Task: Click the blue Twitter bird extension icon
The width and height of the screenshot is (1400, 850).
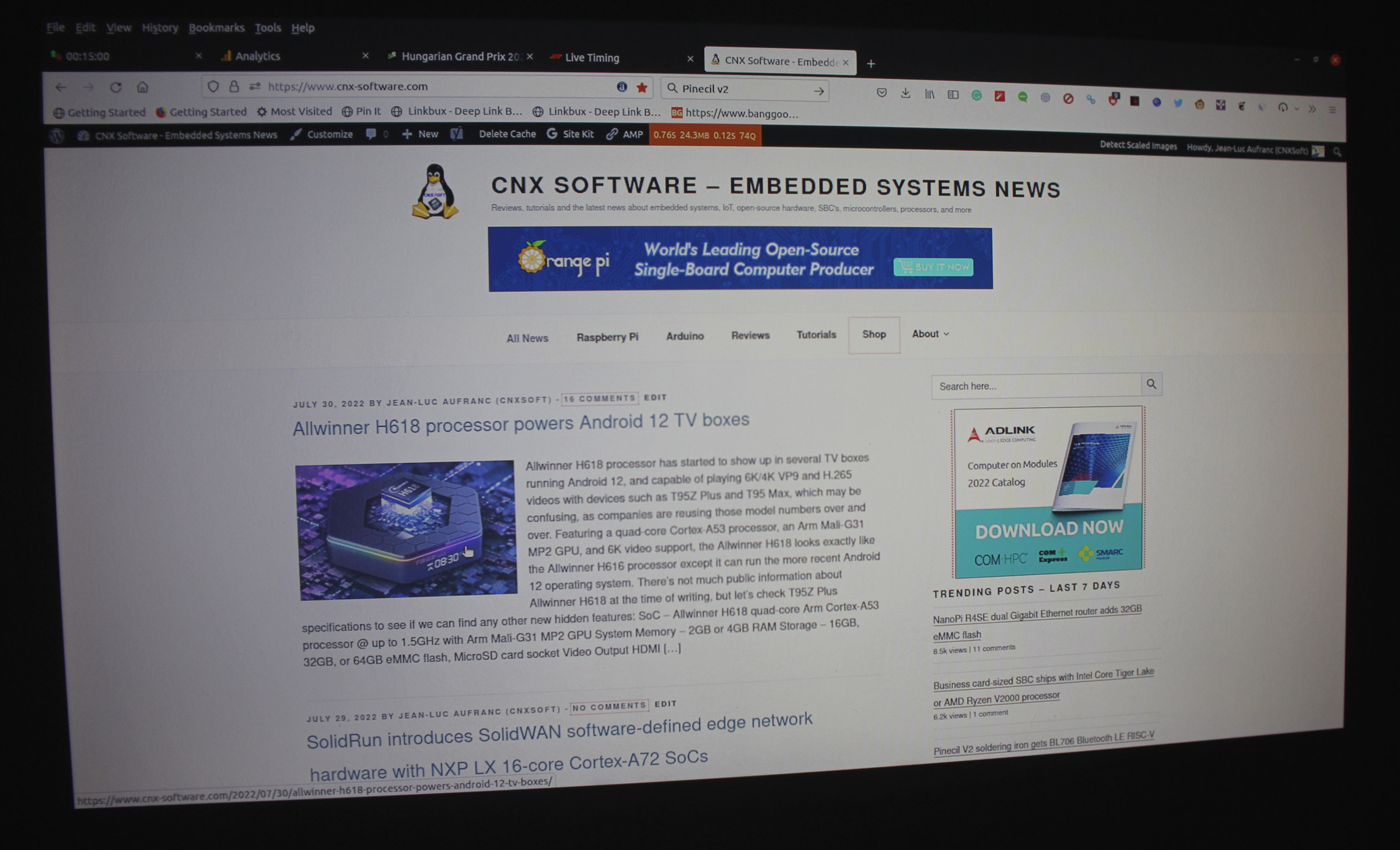Action: point(1178,103)
